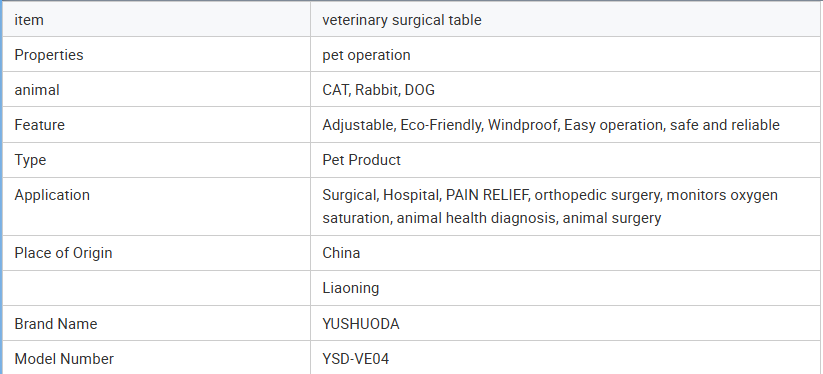This screenshot has width=823, height=374.
Task: Select the 'China' value cell
Action: pyautogui.click(x=565, y=253)
